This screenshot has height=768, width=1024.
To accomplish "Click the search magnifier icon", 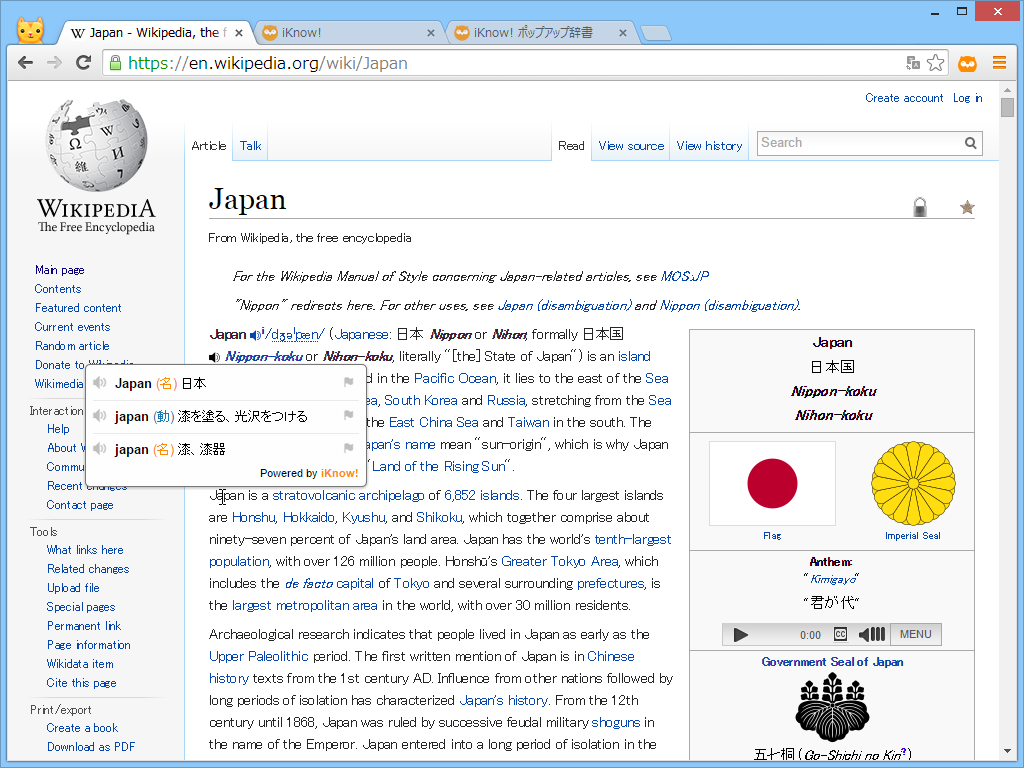I will click(971, 143).
